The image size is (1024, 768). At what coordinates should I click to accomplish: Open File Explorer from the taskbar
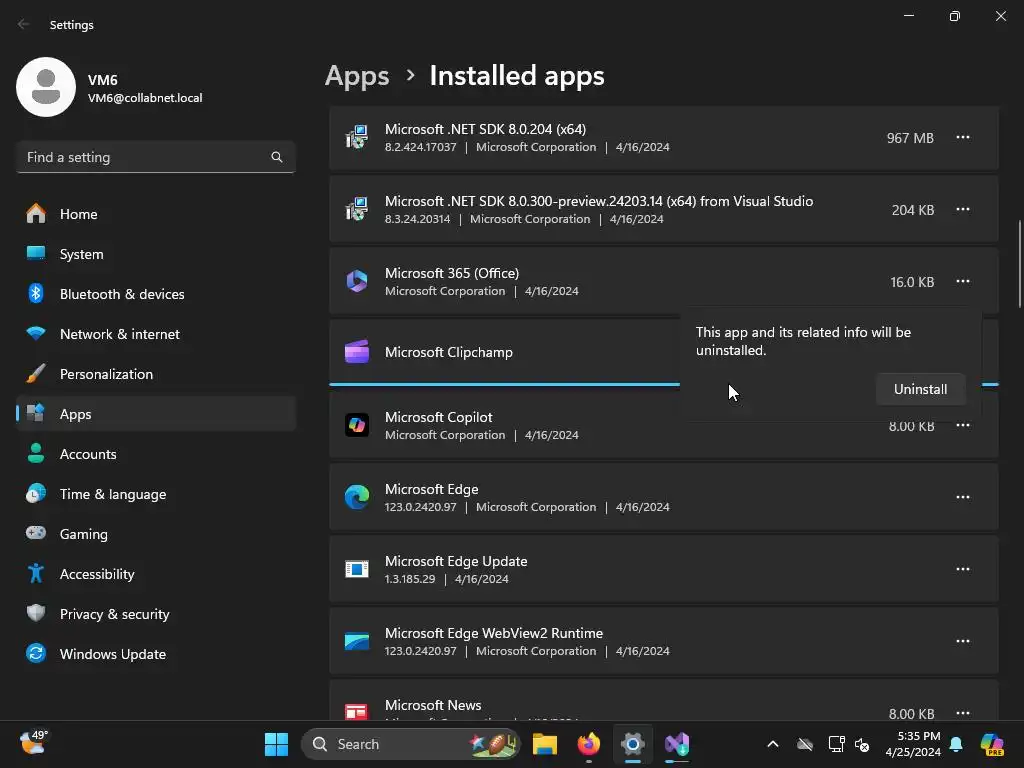545,744
